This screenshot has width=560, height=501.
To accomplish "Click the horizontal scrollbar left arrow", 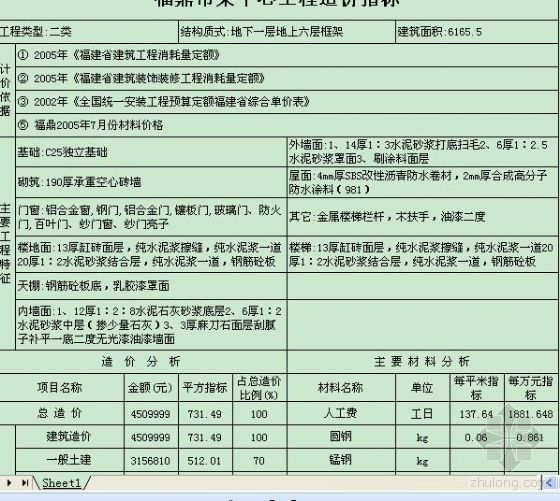I will 549,483.
